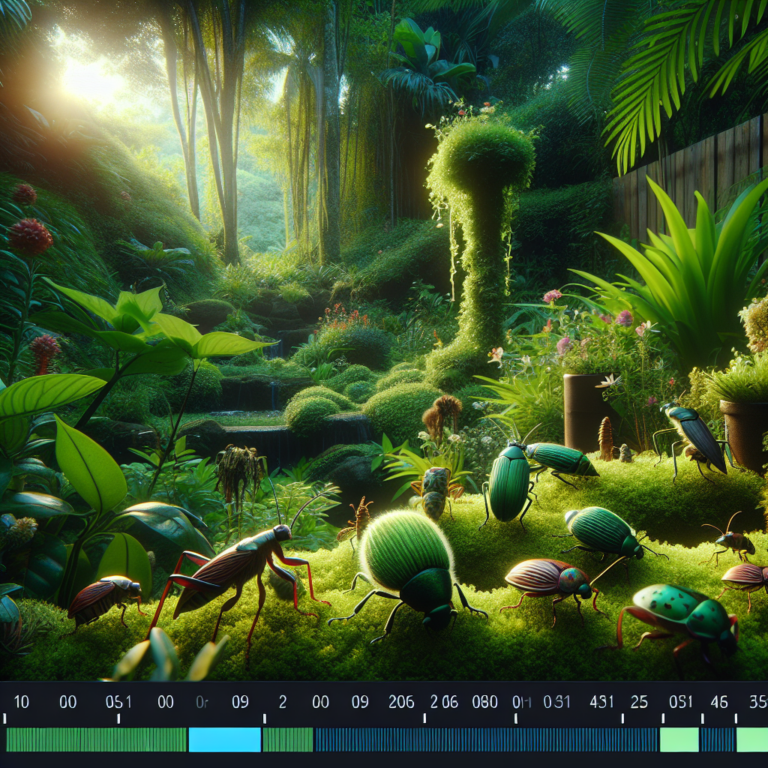Select the "2 06" timecode label
Screen dimensions: 768x768
[444, 702]
